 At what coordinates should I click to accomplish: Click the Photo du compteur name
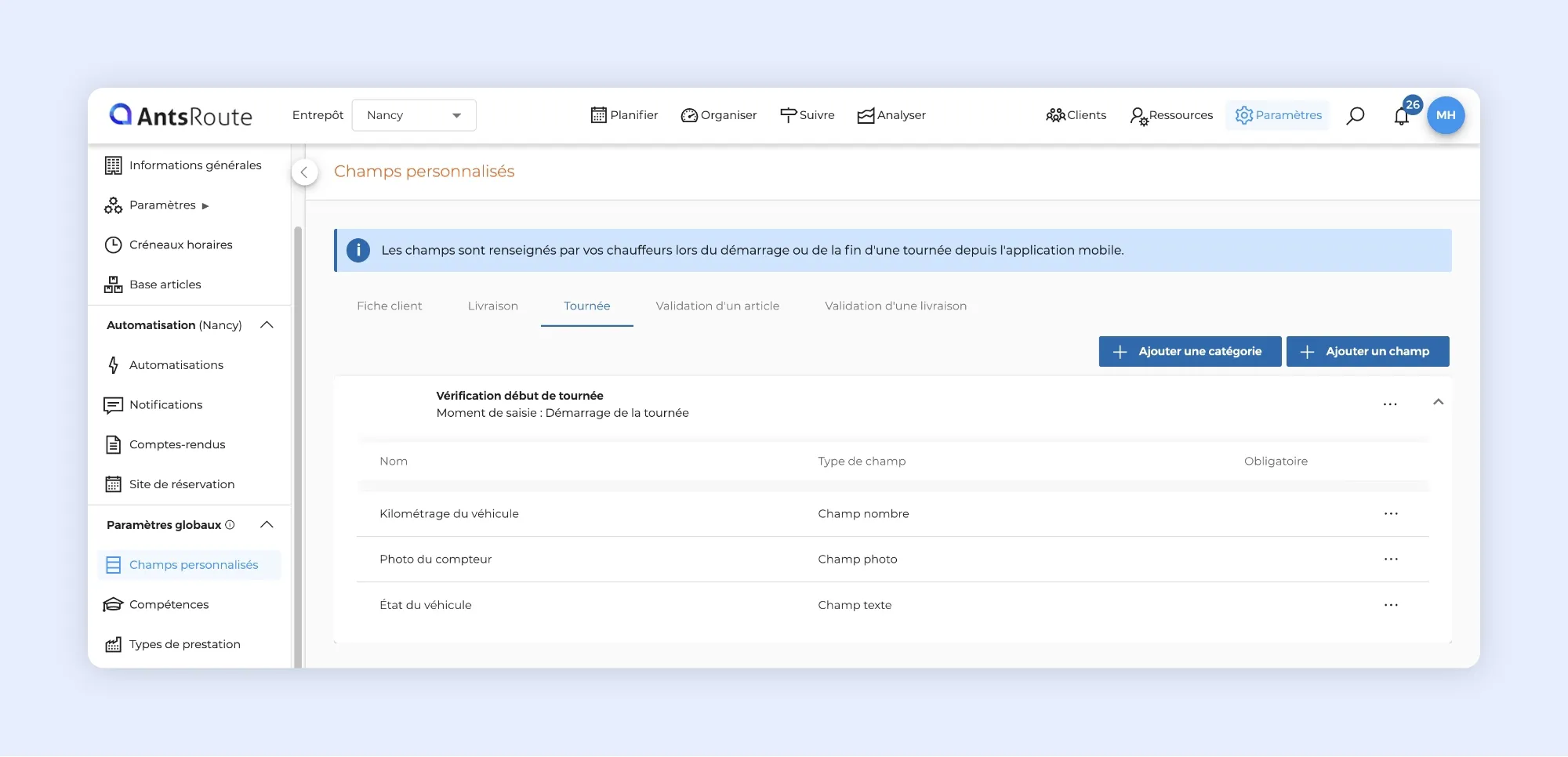click(x=436, y=560)
